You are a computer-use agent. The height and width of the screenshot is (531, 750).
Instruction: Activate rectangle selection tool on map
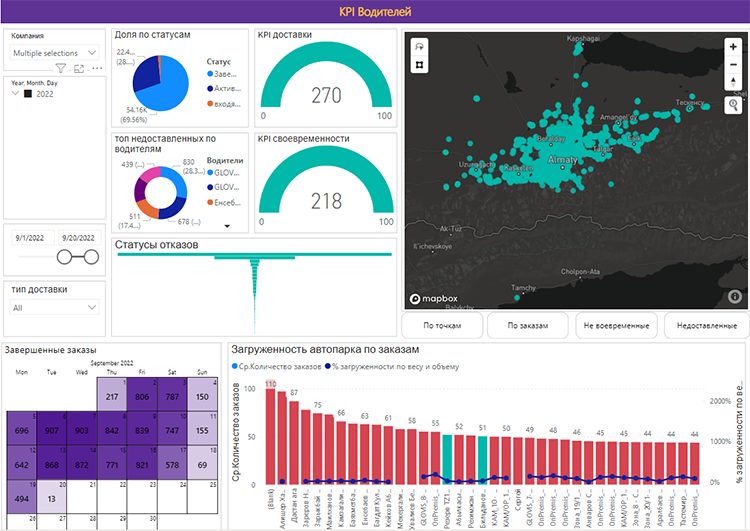tap(419, 64)
